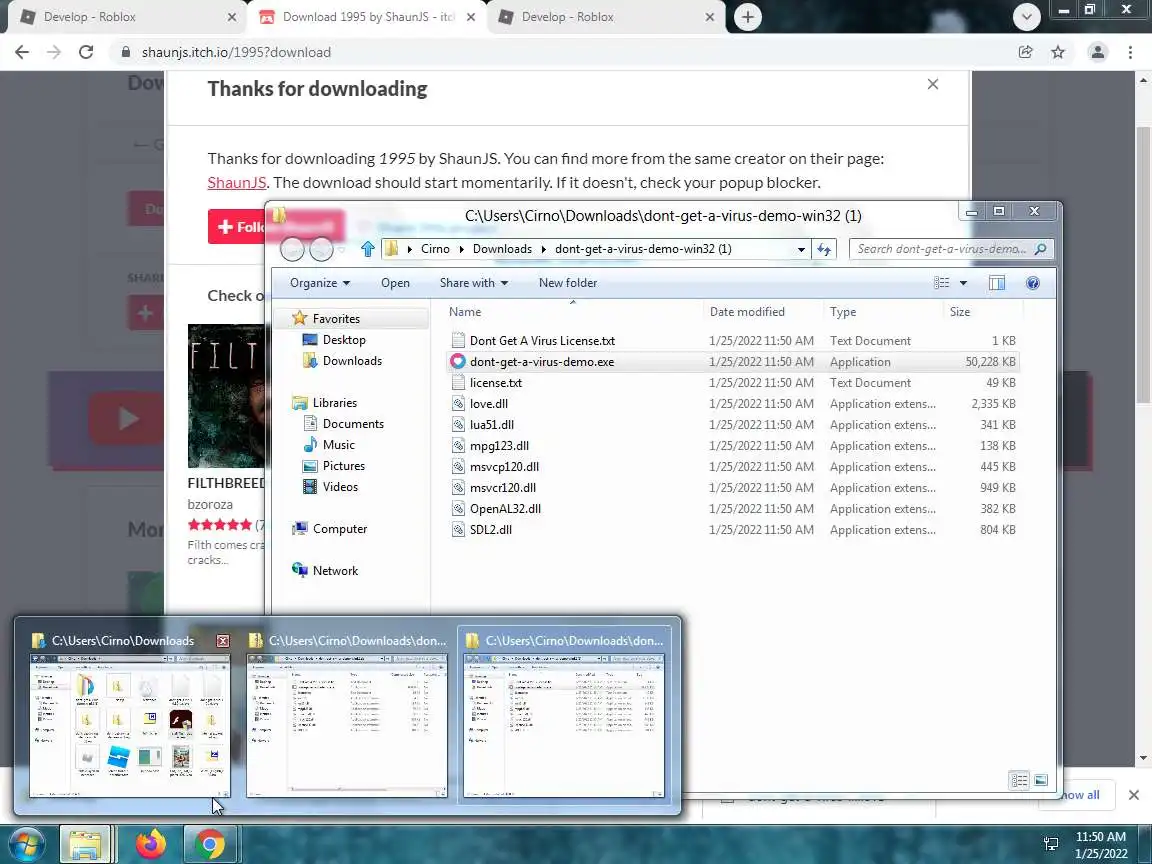Select Computer in navigation pane
The width and height of the screenshot is (1152, 864).
(x=329, y=529)
